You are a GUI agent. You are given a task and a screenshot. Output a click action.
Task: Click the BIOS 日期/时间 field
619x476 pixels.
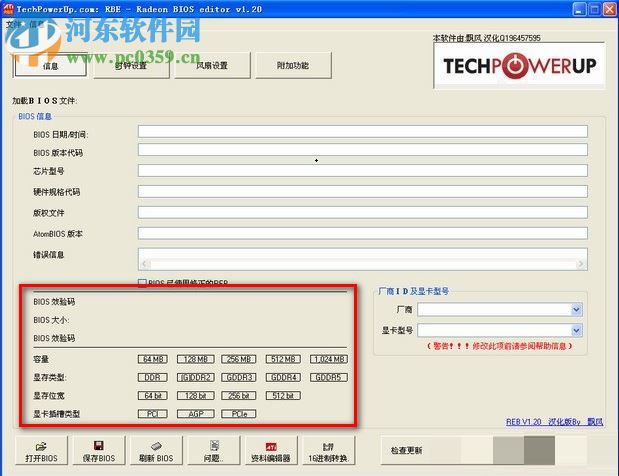[362, 131]
